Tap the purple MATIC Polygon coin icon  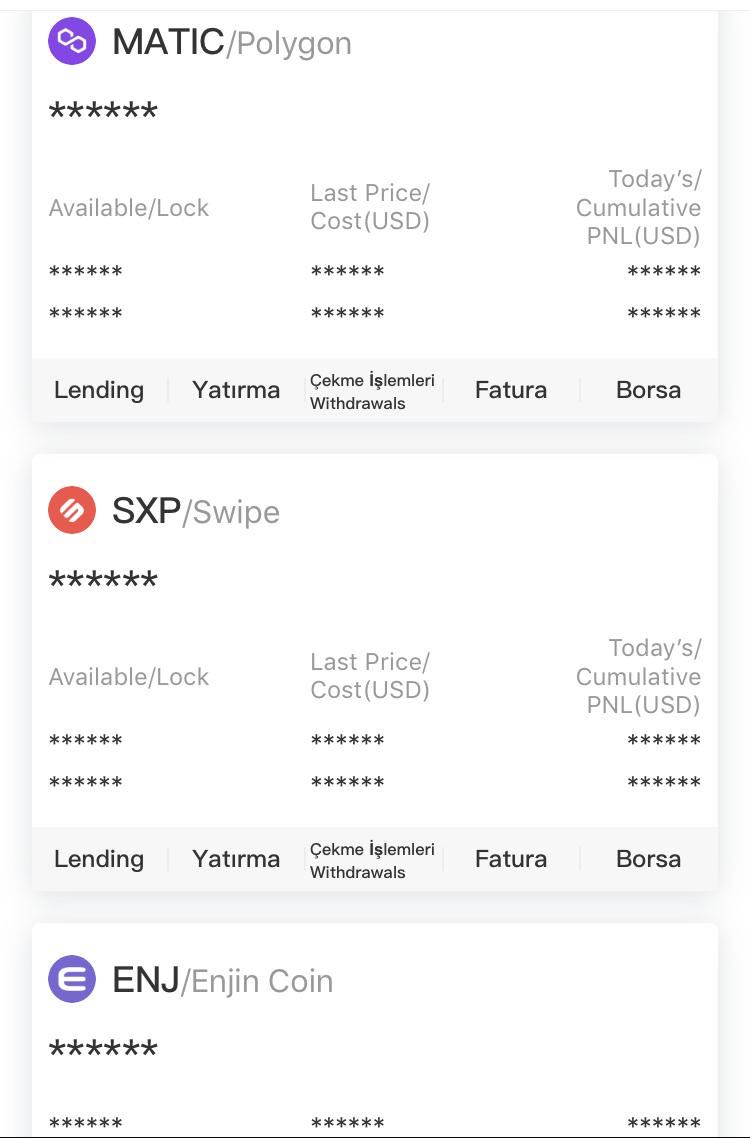coord(72,41)
